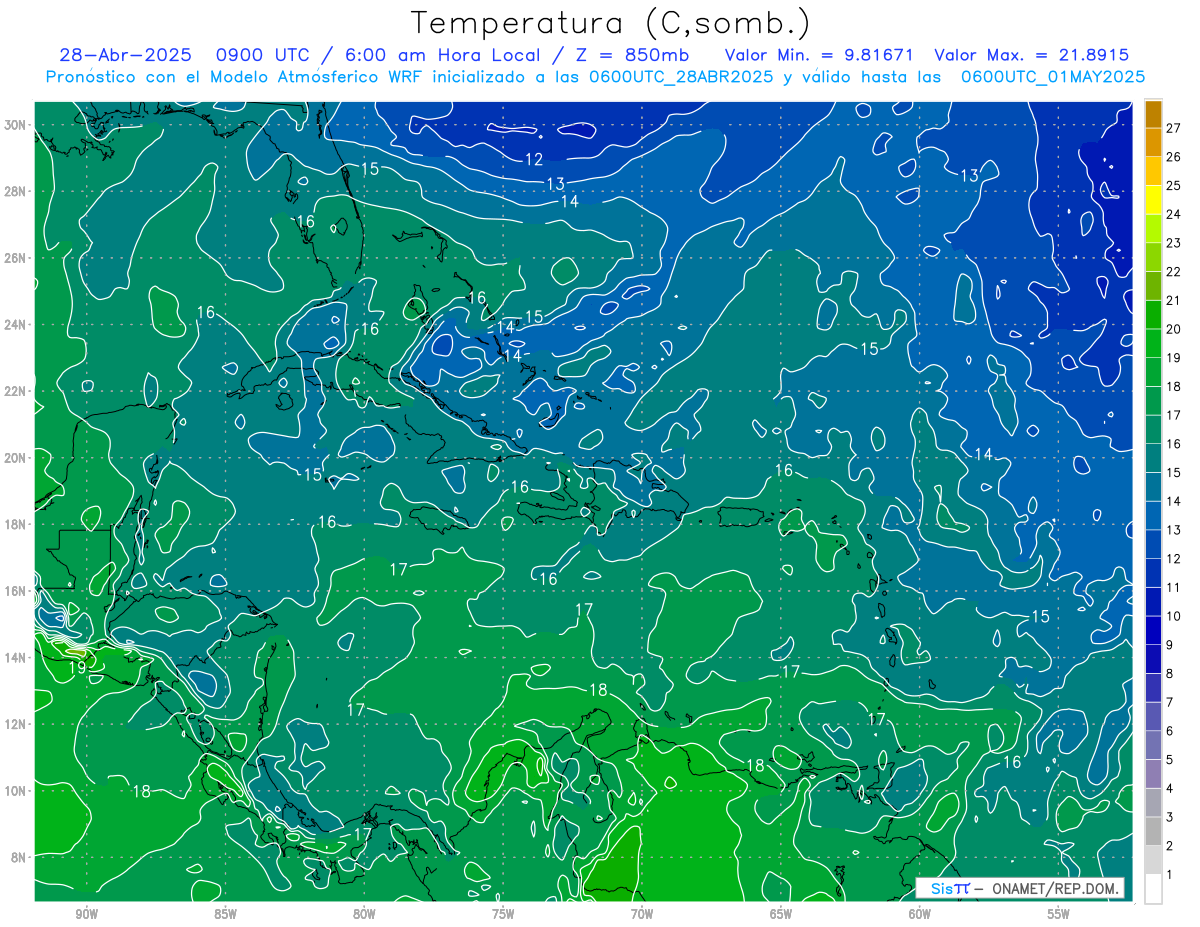Click the color scale label "2"

coord(1170,846)
